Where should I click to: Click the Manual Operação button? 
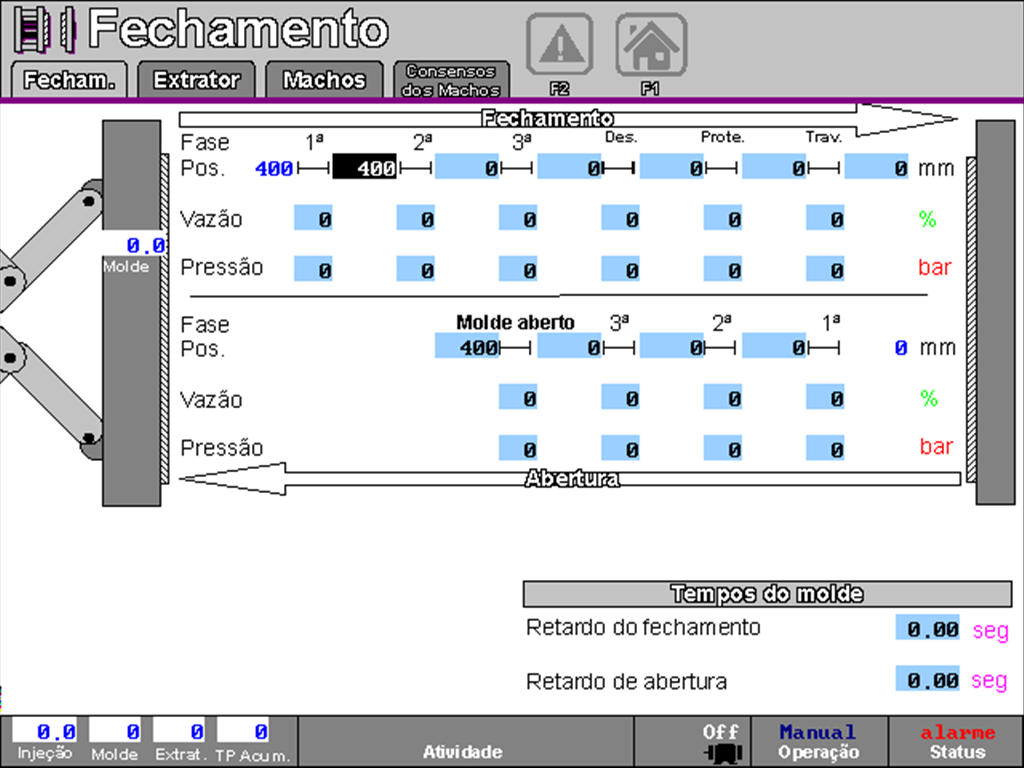[818, 742]
